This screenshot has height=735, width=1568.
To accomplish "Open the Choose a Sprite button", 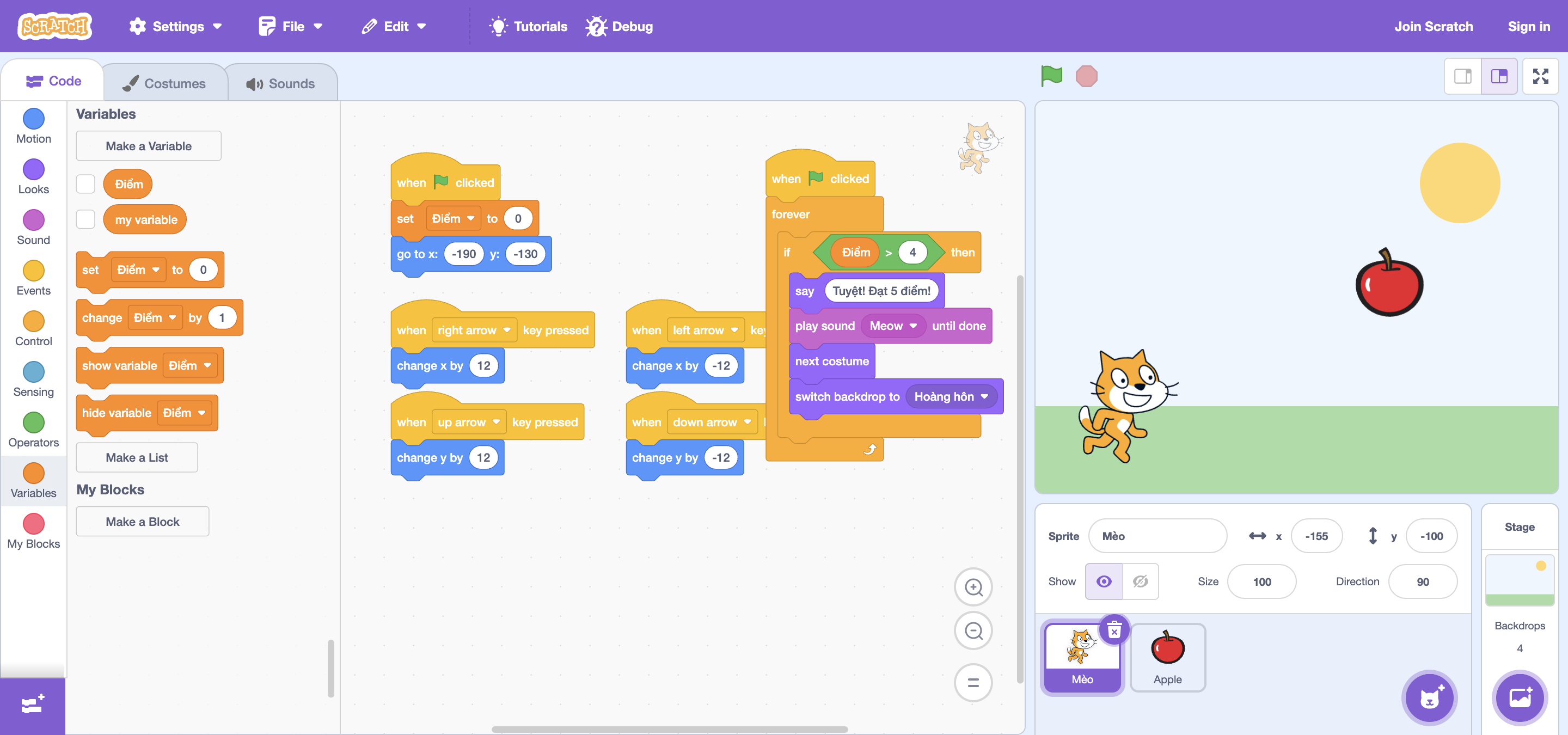I will click(x=1429, y=697).
